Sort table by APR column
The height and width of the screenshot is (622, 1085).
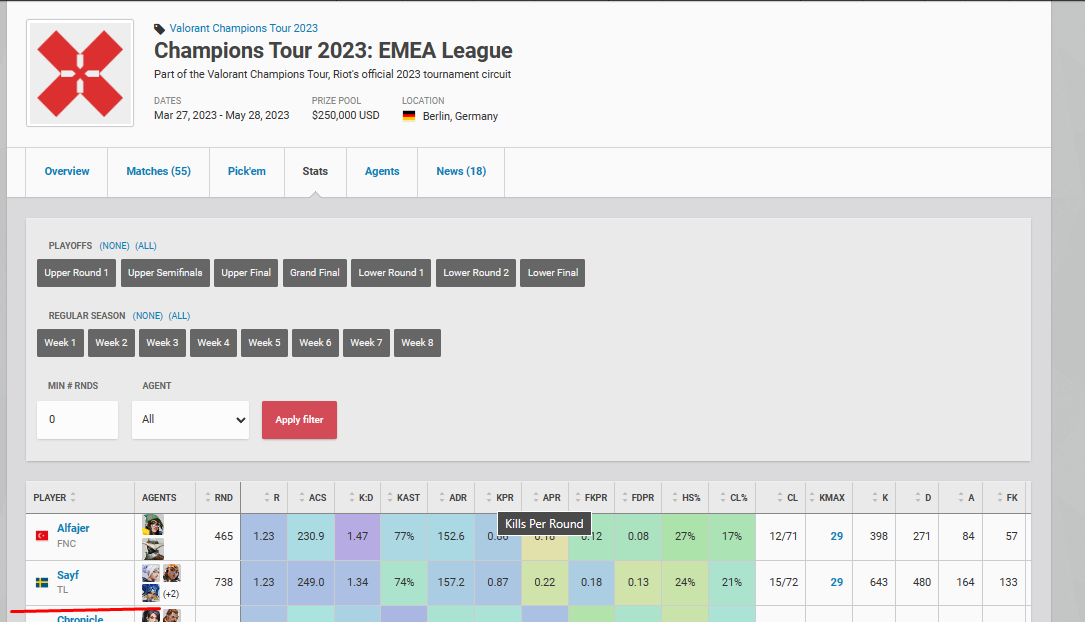coord(546,497)
